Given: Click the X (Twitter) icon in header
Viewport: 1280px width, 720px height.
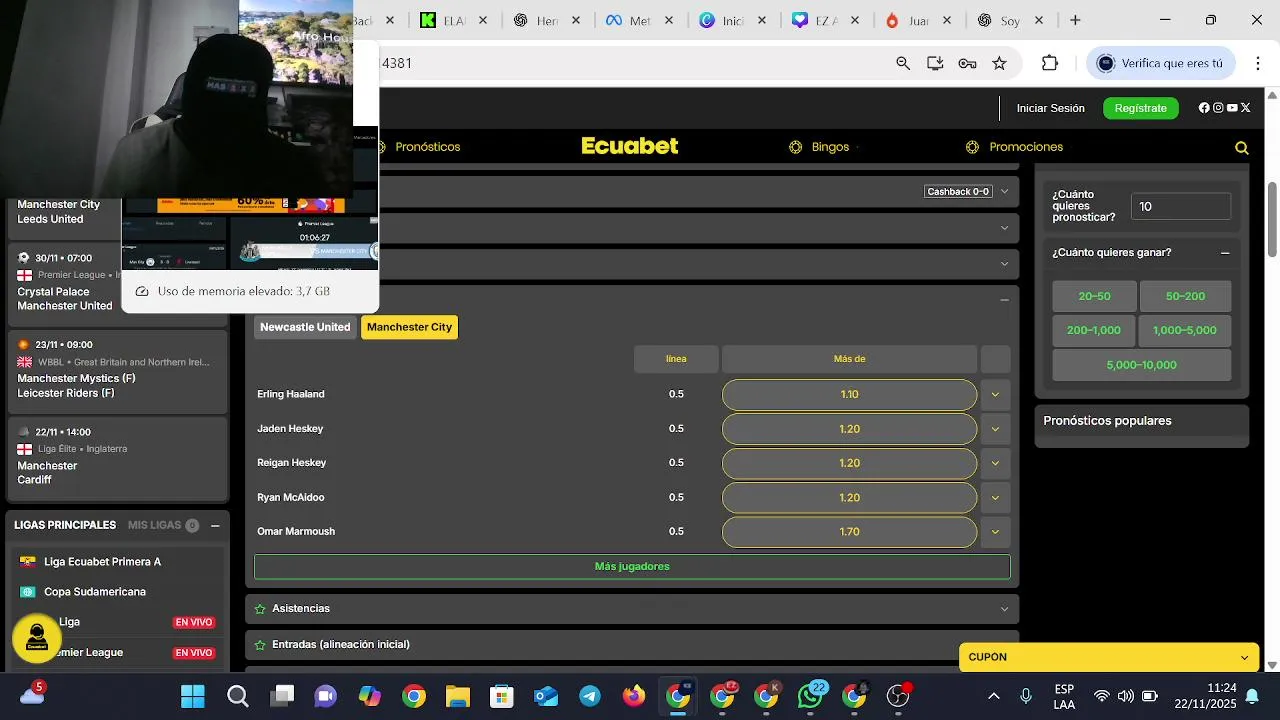Looking at the screenshot, I should click(1246, 108).
